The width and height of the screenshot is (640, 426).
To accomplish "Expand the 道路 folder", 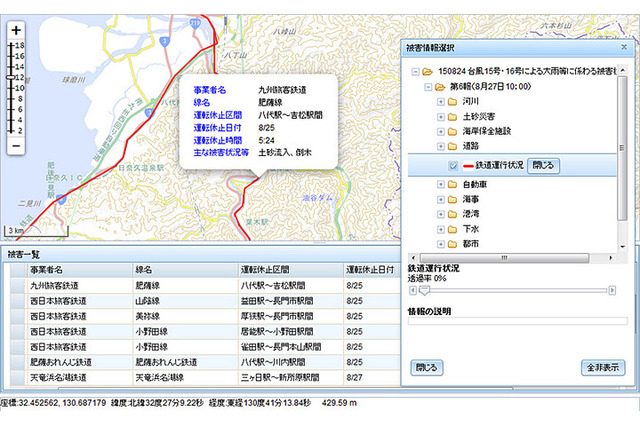I will (441, 146).
